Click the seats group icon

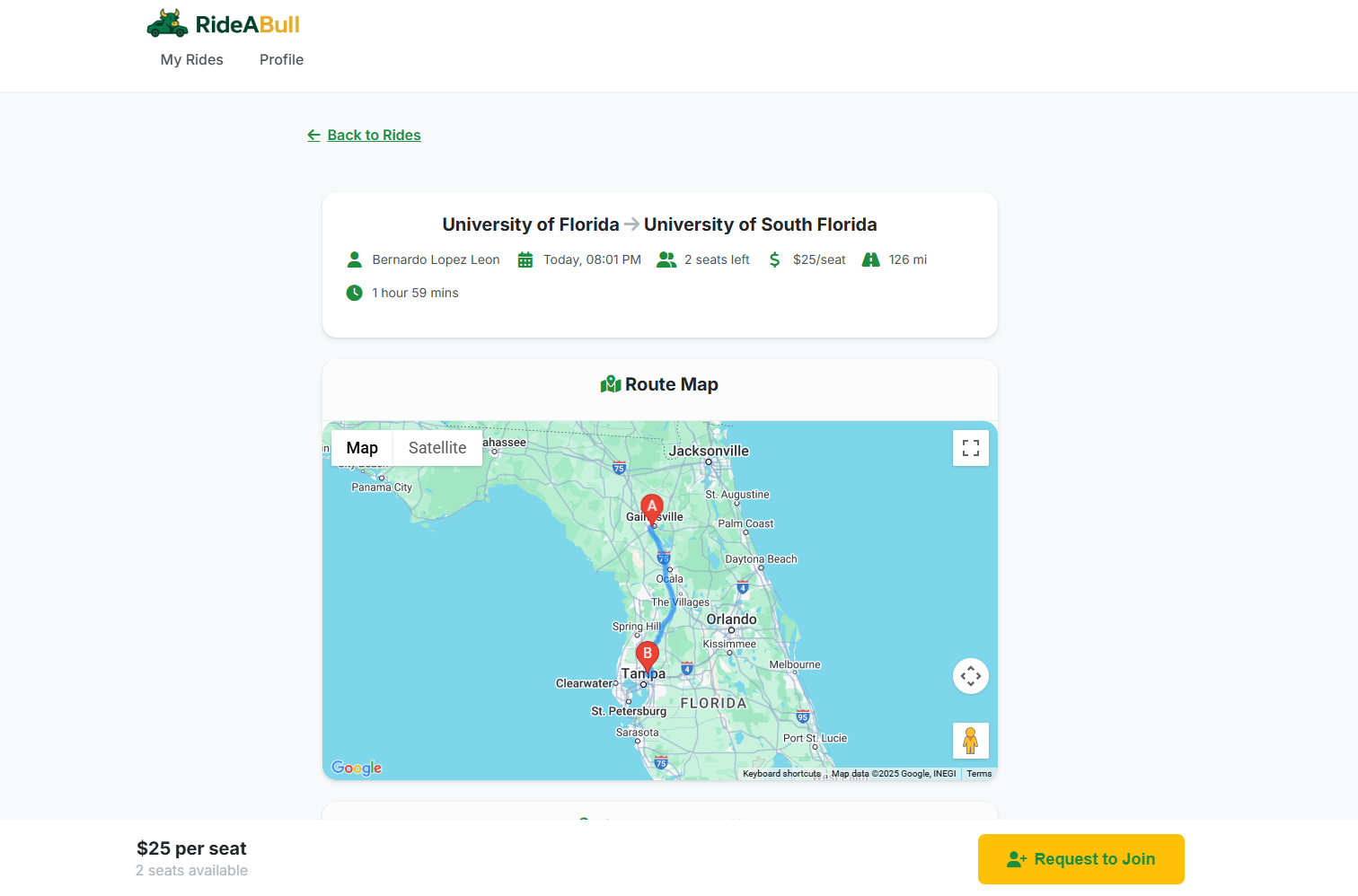click(x=666, y=259)
